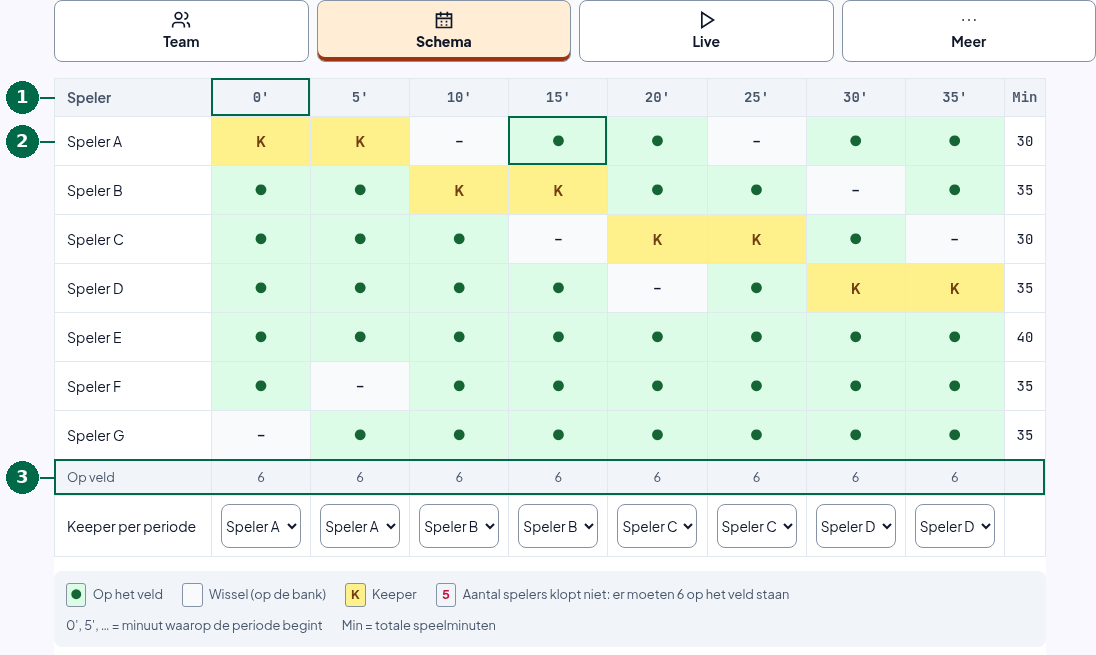
Task: Open keeper dropdown for the 30' period
Action: [856, 526]
